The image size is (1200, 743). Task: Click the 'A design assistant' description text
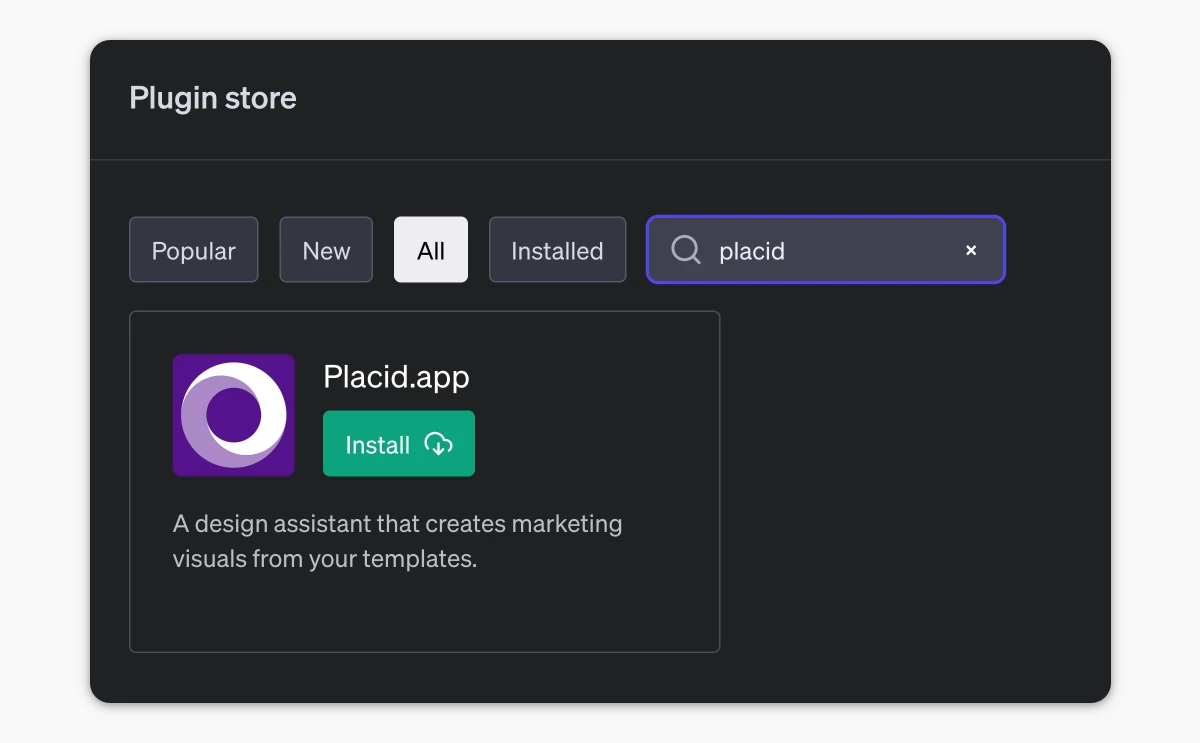coord(398,541)
